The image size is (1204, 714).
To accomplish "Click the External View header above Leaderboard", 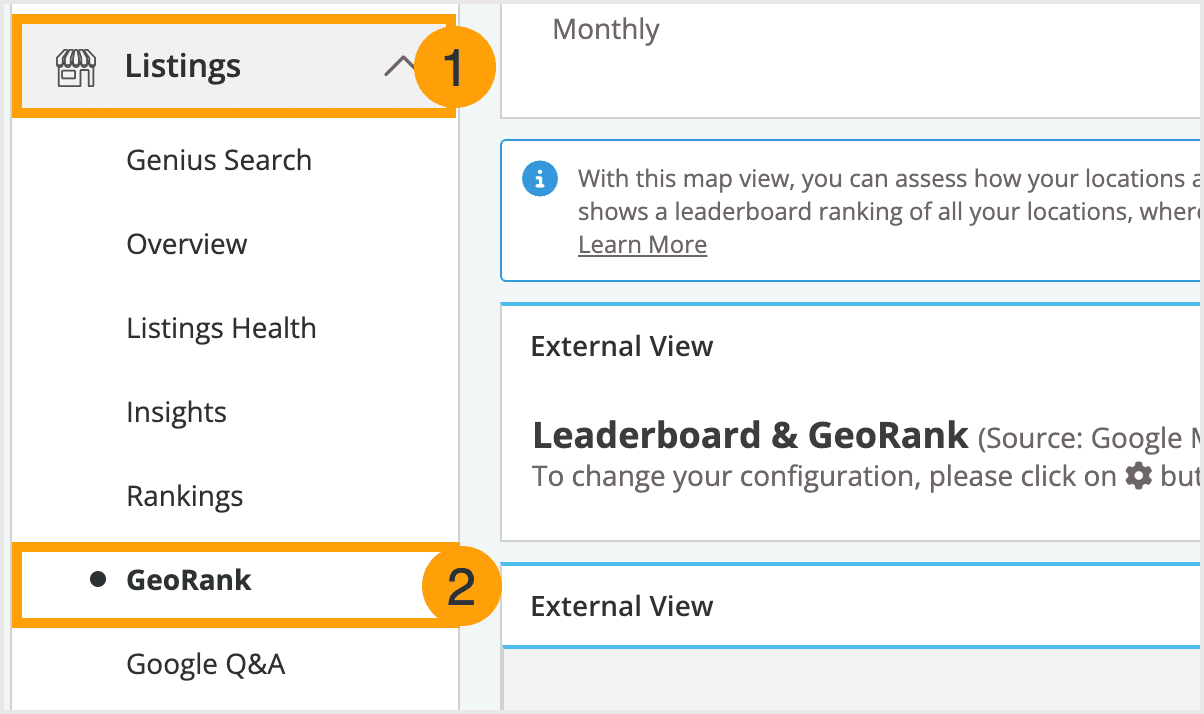I will coord(622,347).
